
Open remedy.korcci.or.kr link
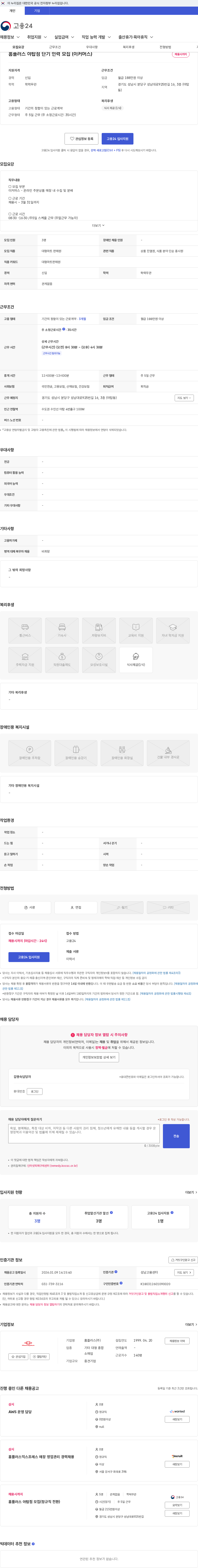(x=52, y=1166)
